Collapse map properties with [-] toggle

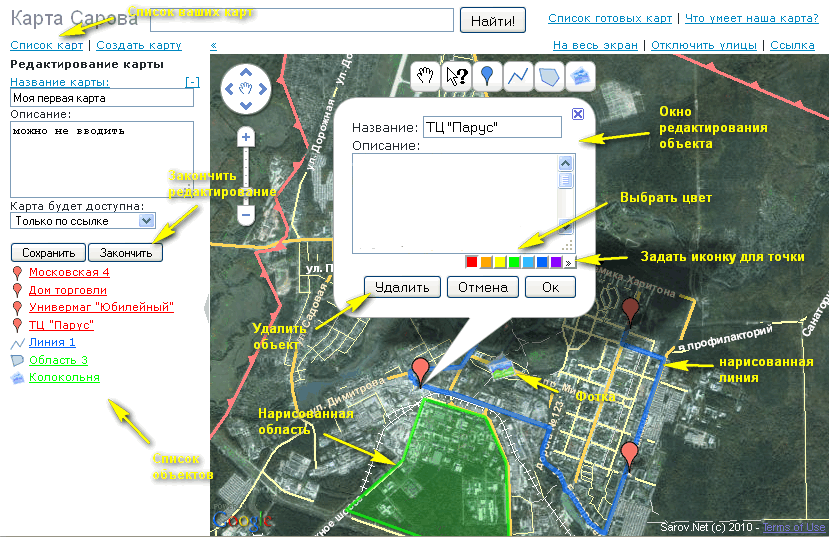point(192,82)
